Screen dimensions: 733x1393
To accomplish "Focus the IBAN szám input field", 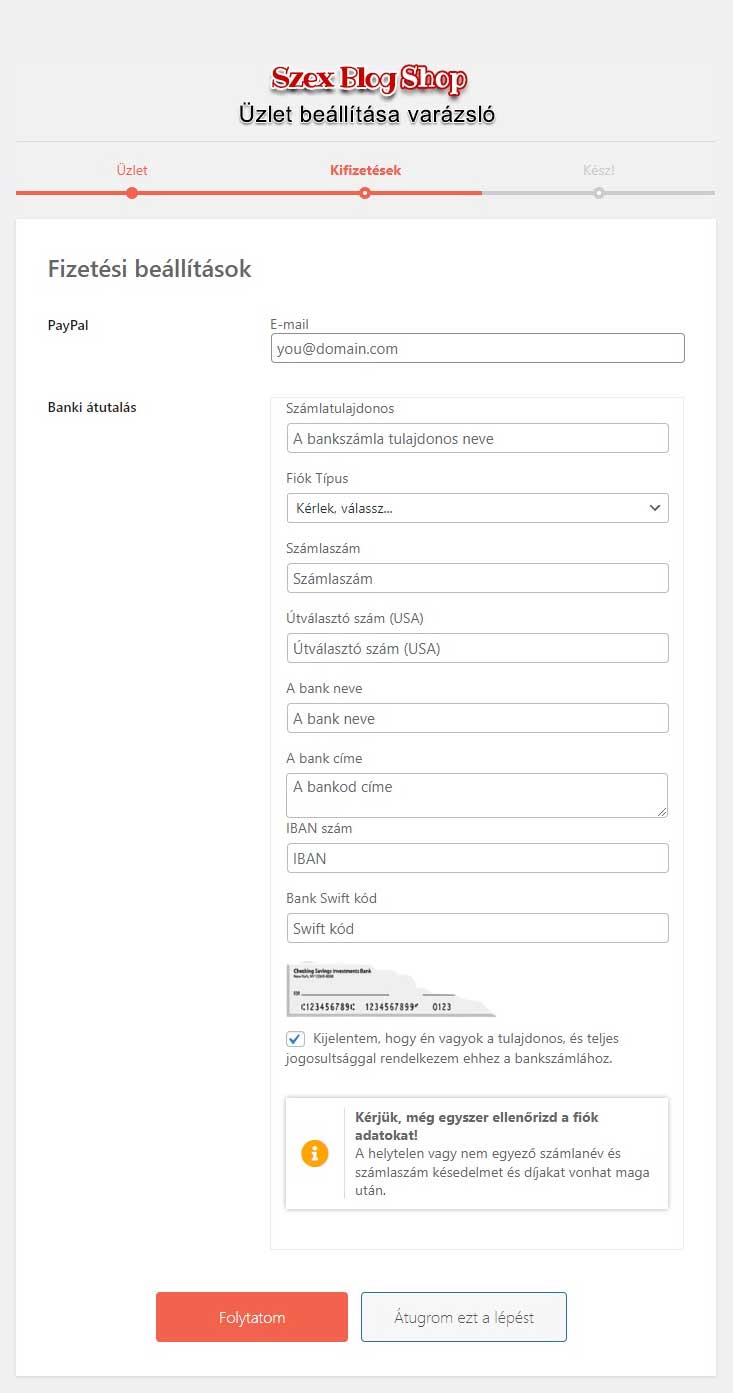I will coord(477,858).
